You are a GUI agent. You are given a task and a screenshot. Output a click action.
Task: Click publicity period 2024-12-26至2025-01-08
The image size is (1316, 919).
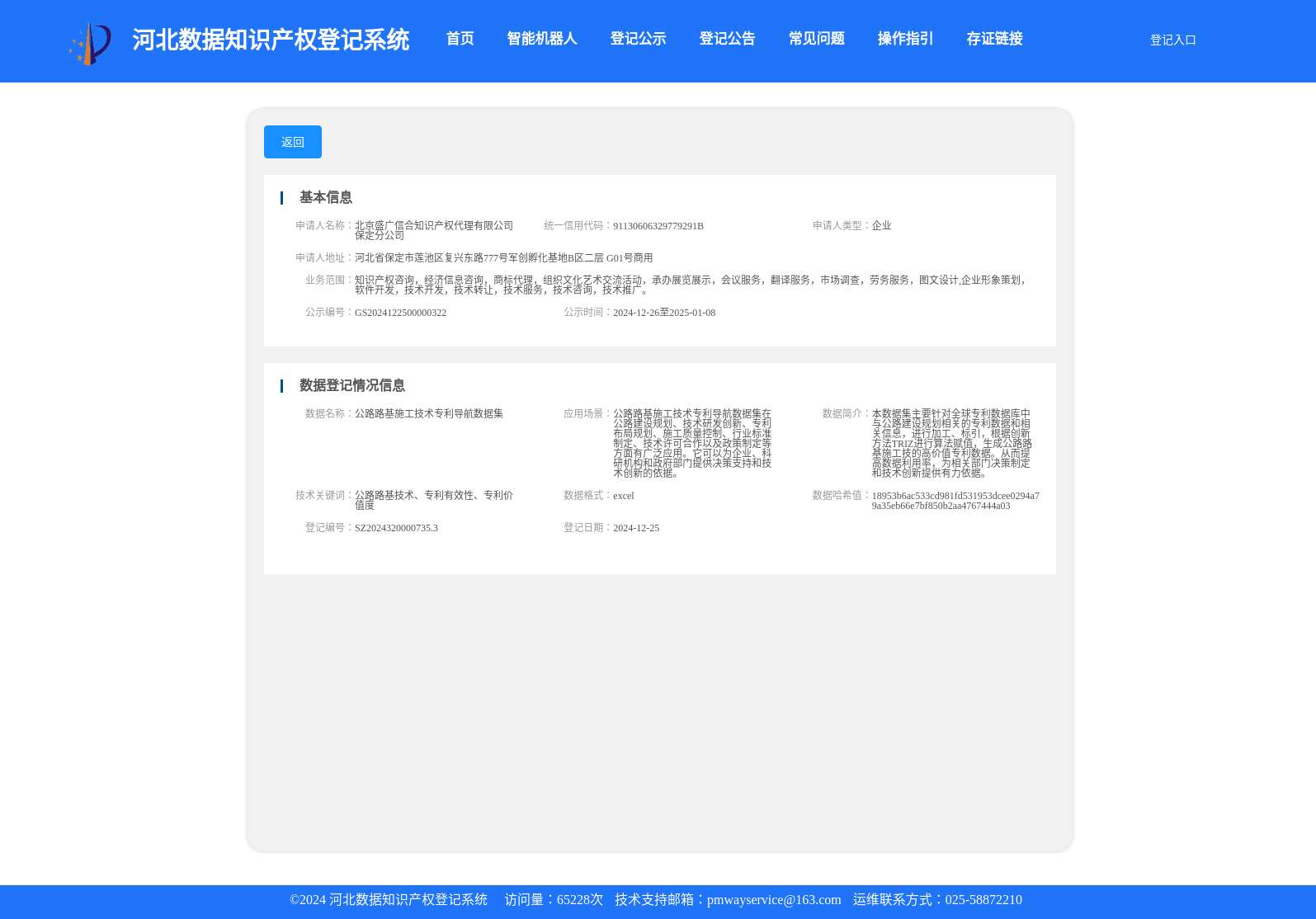(663, 313)
